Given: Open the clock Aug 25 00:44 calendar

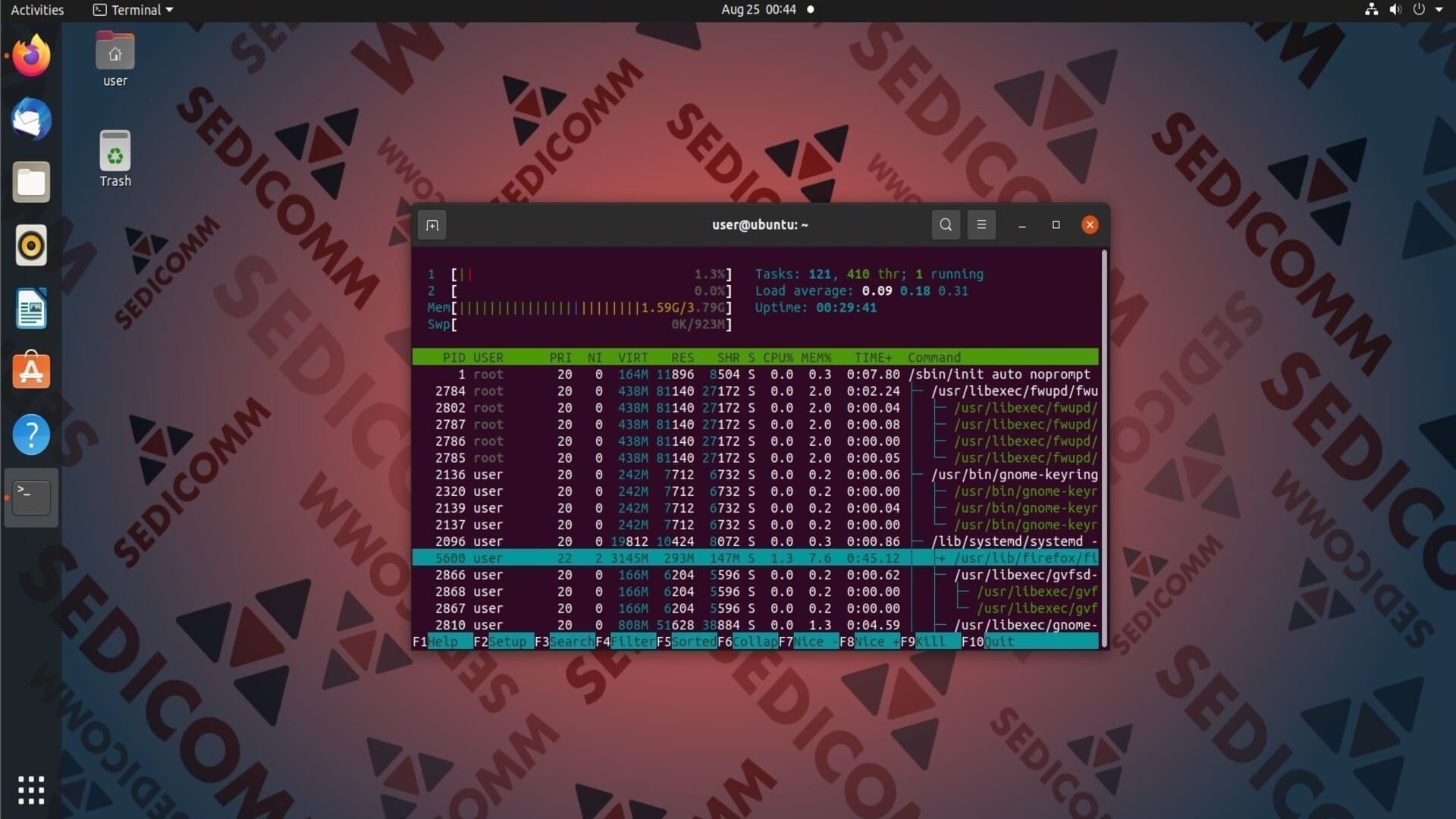Looking at the screenshot, I should tap(759, 10).
